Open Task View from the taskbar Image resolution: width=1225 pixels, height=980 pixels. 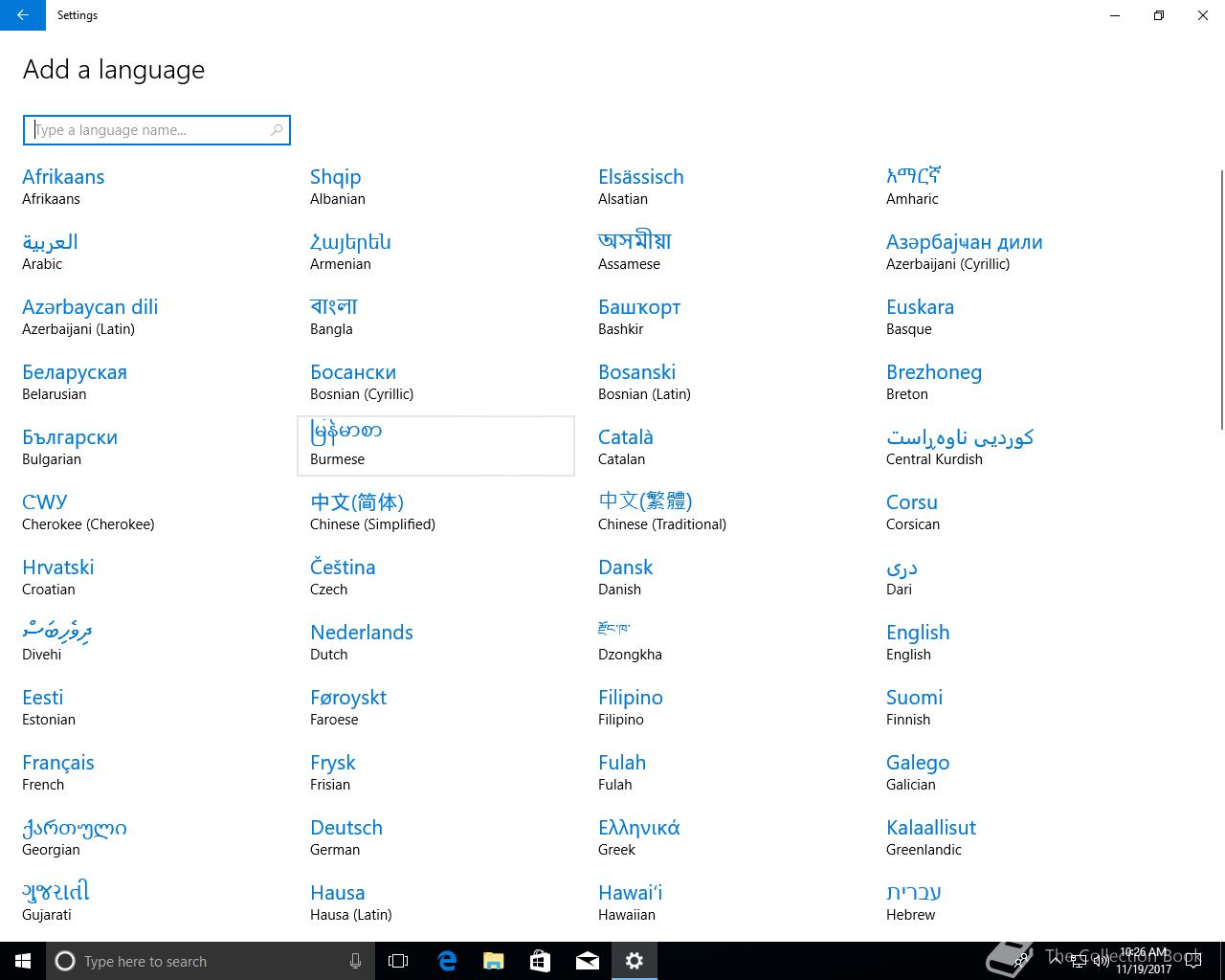pyautogui.click(x=398, y=961)
